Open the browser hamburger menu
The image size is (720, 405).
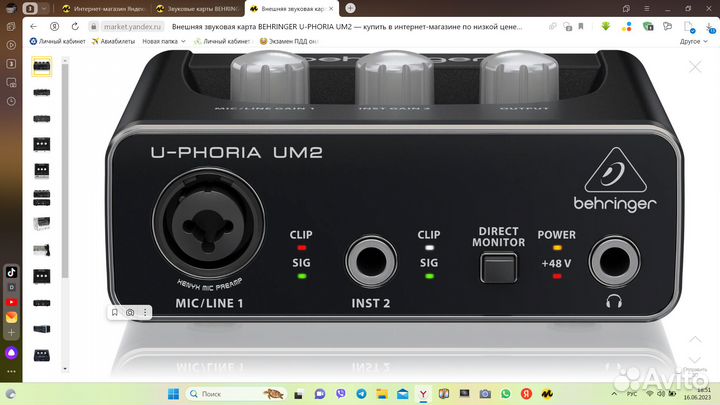(647, 9)
